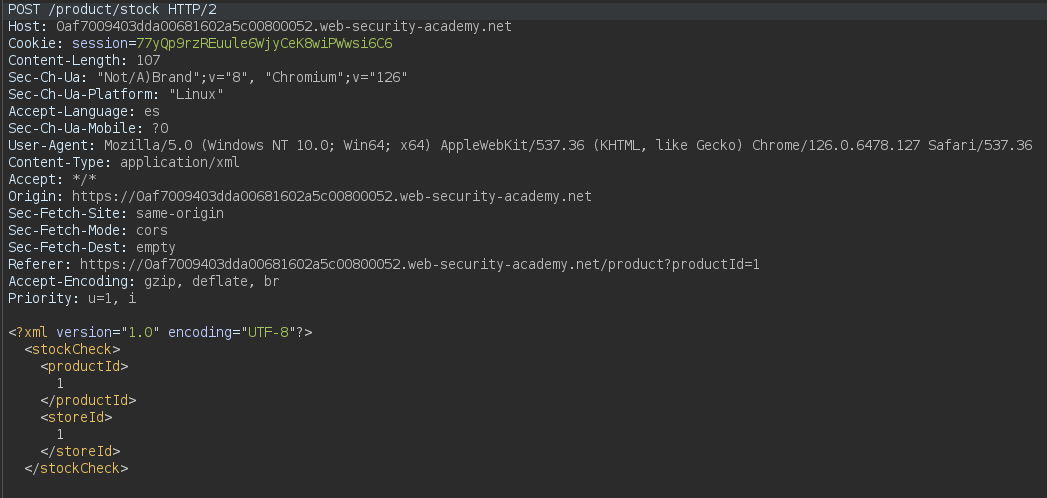Click the value inside storeId element
Screen dimensions: 1047x498
point(60,435)
